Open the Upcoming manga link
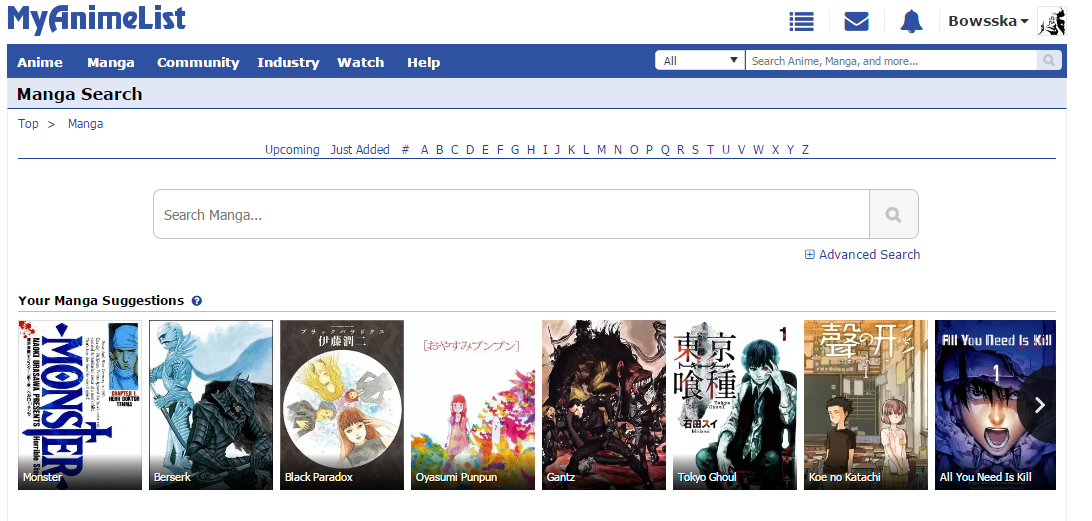Viewport: 1092px width, 521px height. coord(292,149)
